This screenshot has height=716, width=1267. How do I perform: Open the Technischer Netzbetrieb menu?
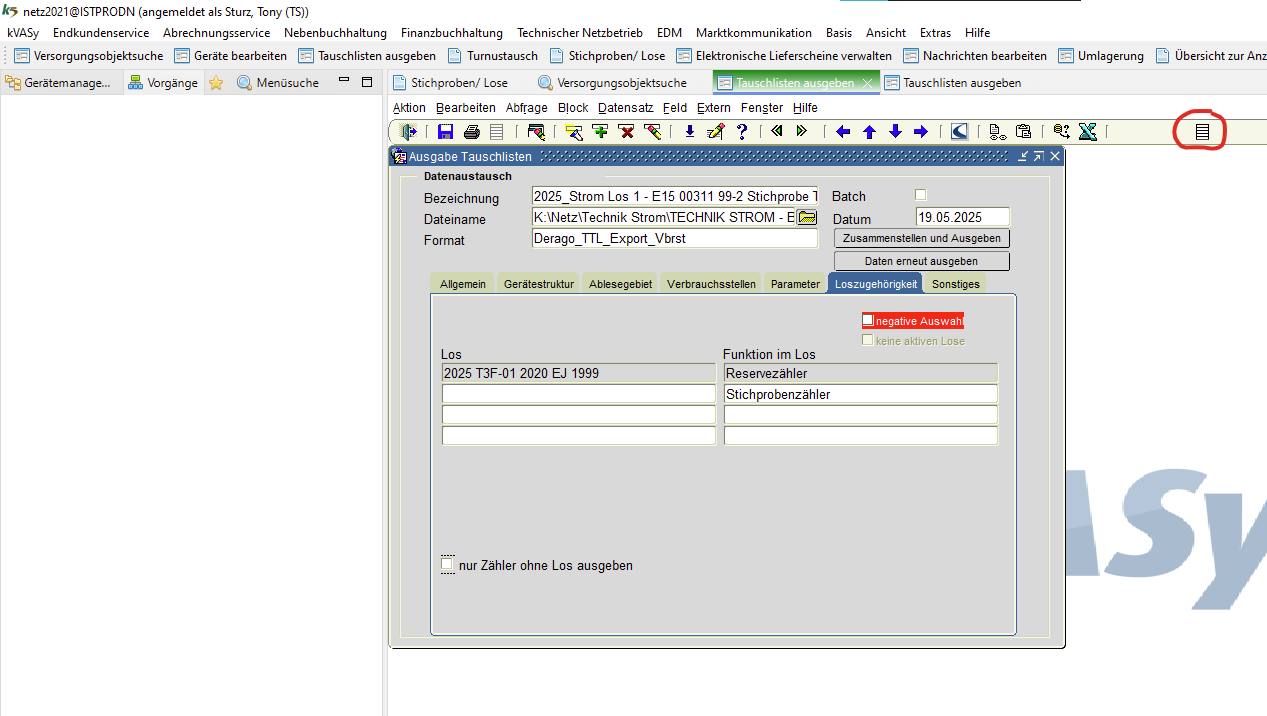pos(579,32)
